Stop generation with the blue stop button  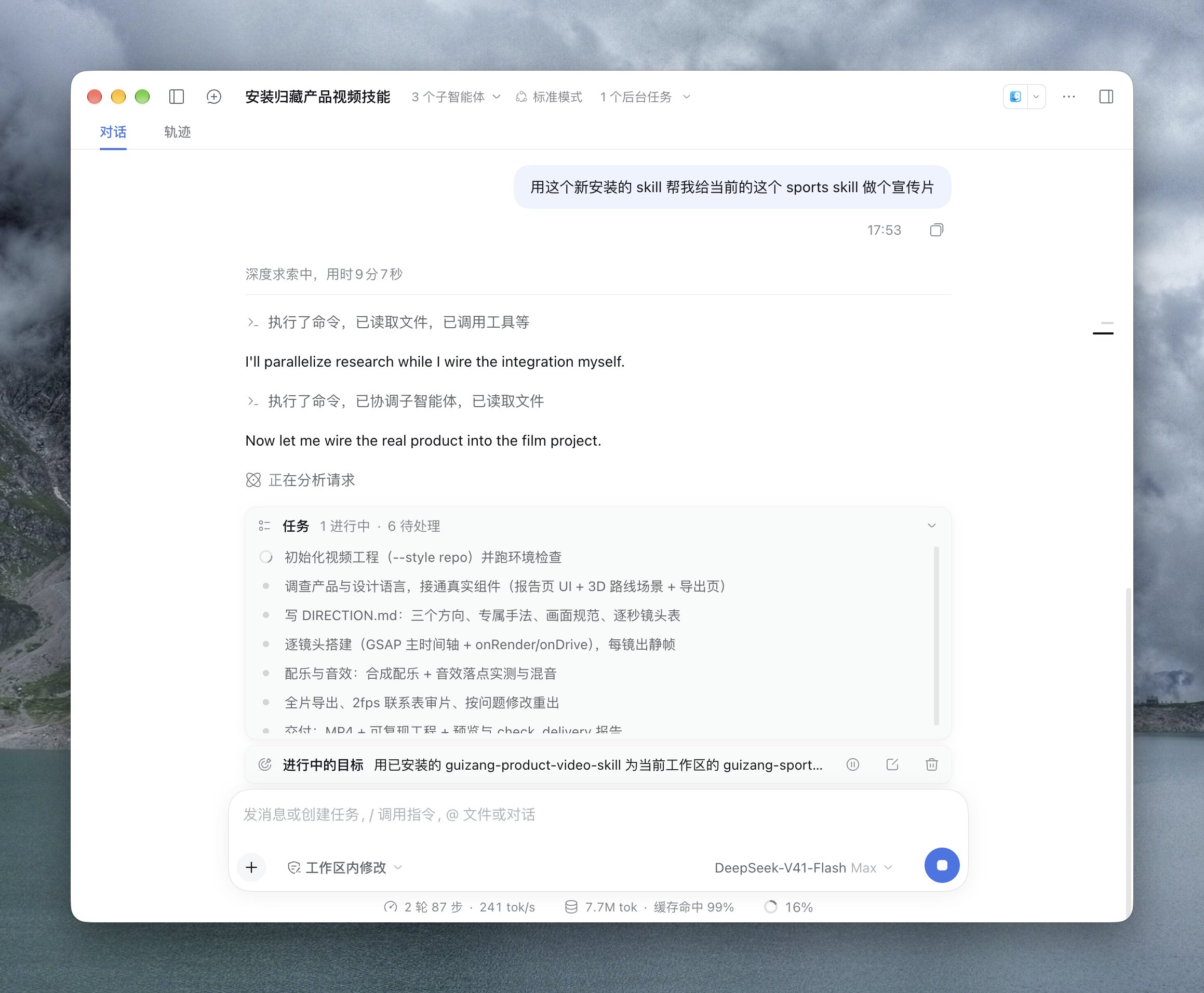pyautogui.click(x=942, y=865)
